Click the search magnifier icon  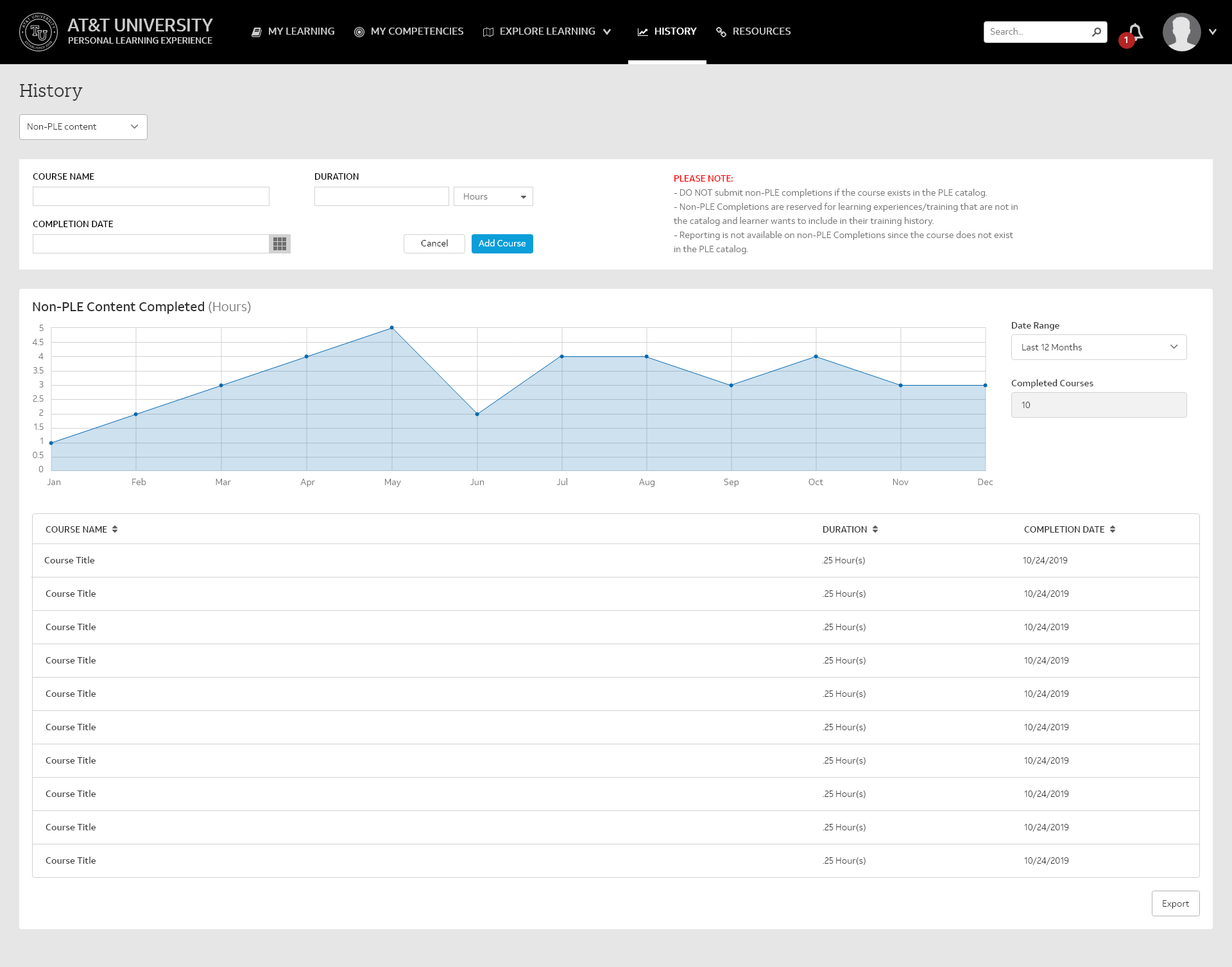click(x=1097, y=31)
